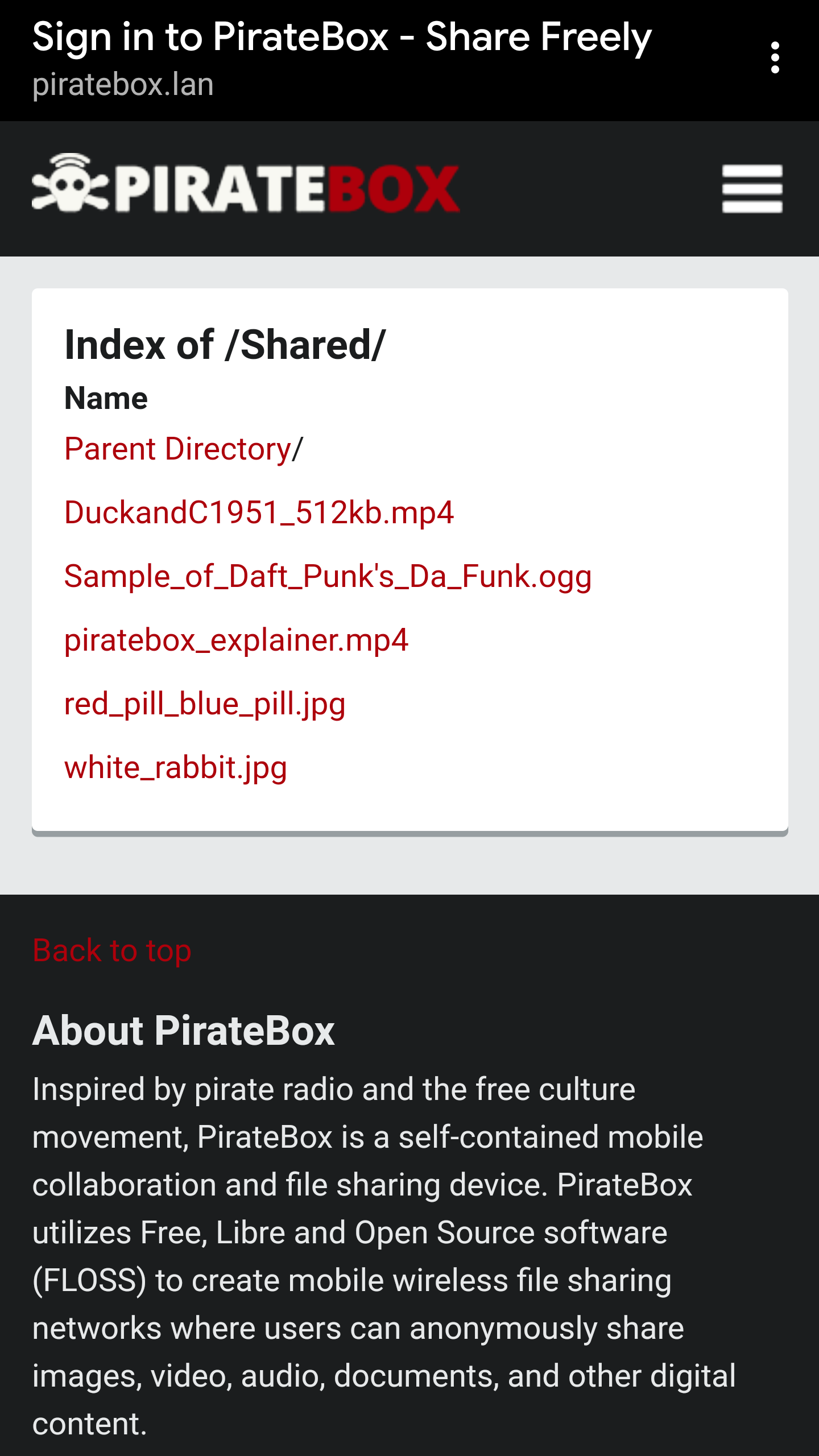This screenshot has height=1456, width=819.
Task: Open white_rabbit.jpg image file
Action: [176, 768]
